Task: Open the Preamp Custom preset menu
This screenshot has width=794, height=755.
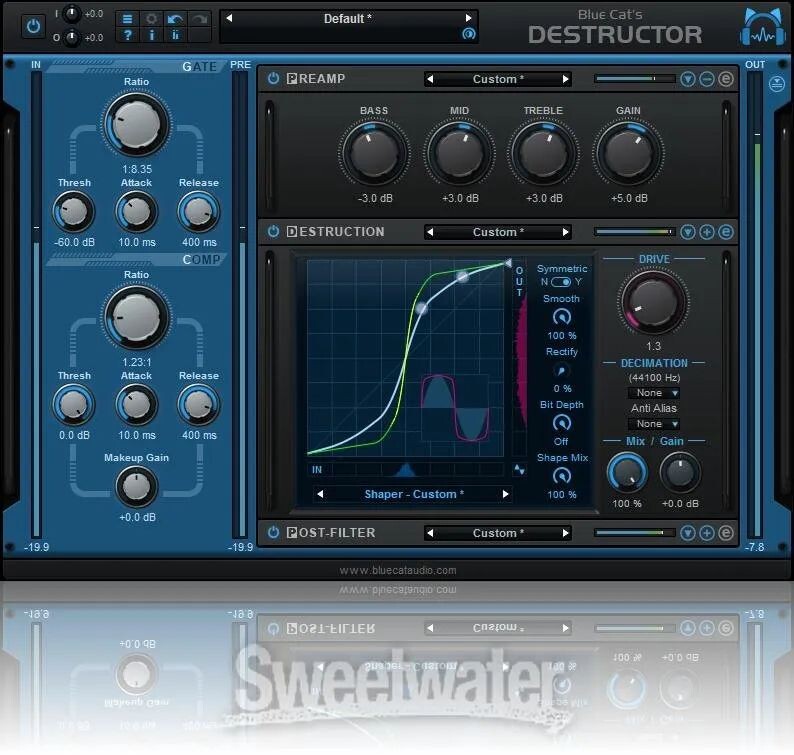Action: [x=498, y=79]
